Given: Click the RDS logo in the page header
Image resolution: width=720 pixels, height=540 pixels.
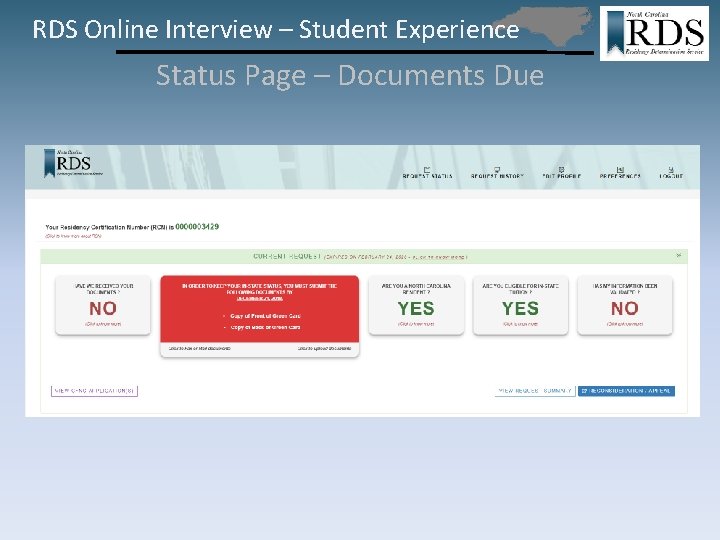Looking at the screenshot, I should [73, 163].
